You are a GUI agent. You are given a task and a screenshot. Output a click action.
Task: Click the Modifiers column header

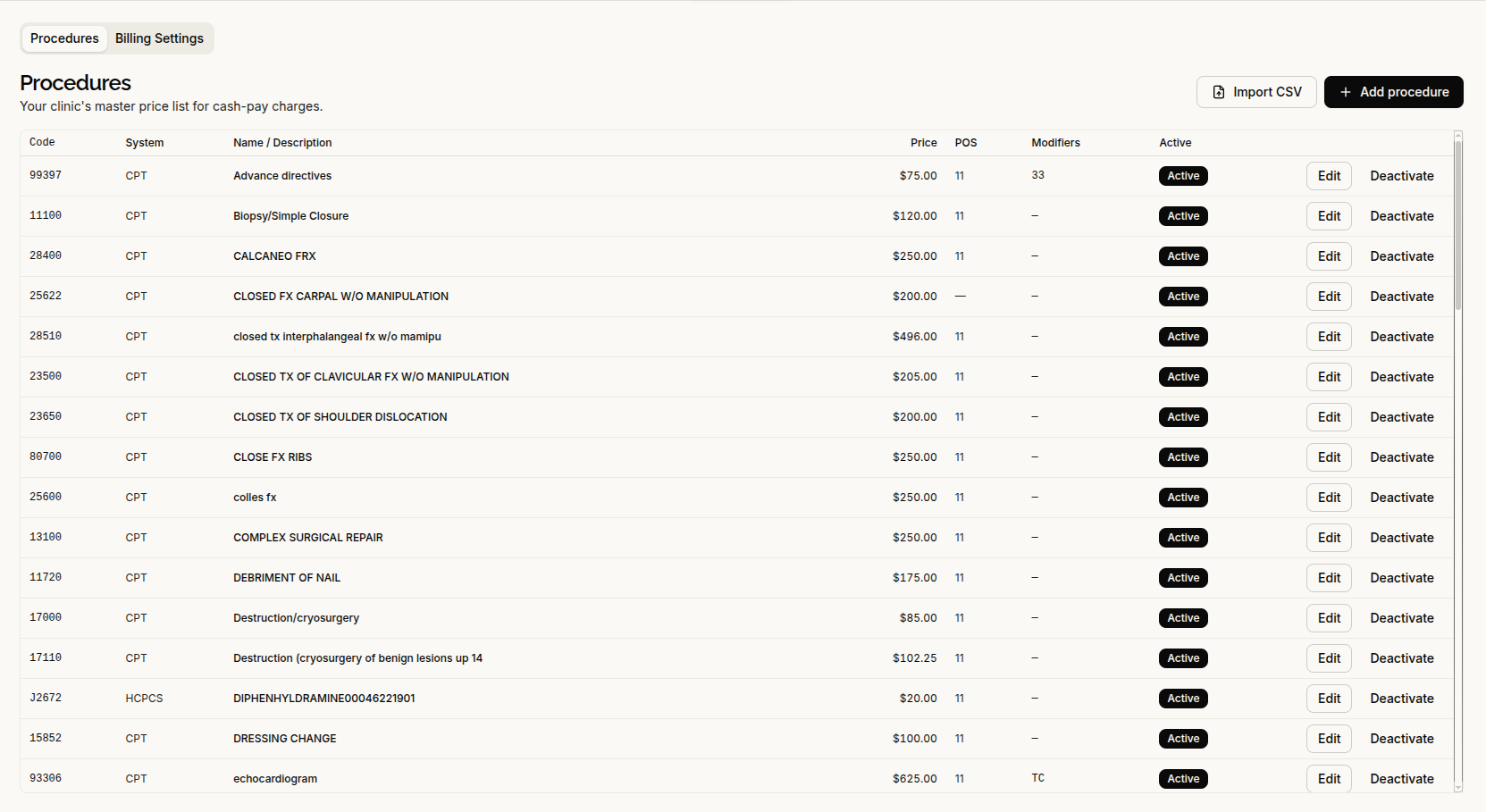click(1055, 143)
